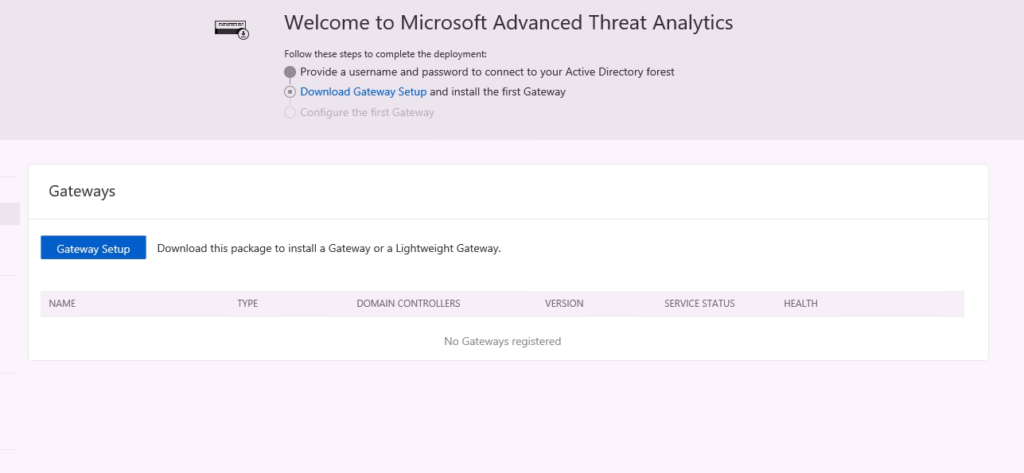The image size is (1024, 473).
Task: Click the Configure the first Gateway step text
Action: tap(367, 112)
